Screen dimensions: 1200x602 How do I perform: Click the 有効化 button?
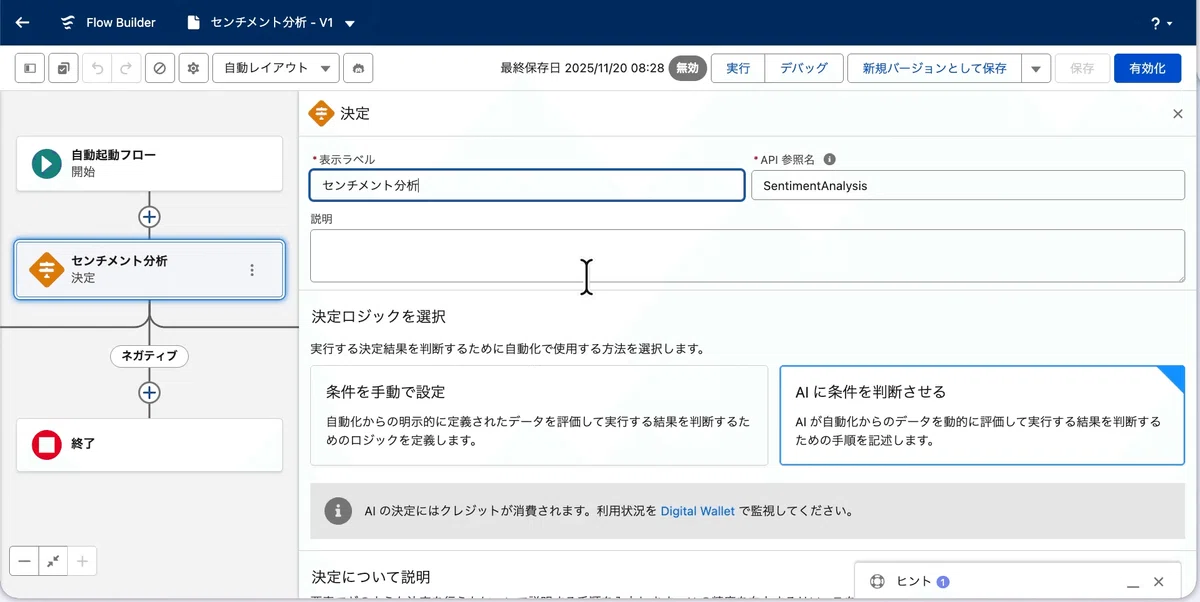(x=1147, y=68)
